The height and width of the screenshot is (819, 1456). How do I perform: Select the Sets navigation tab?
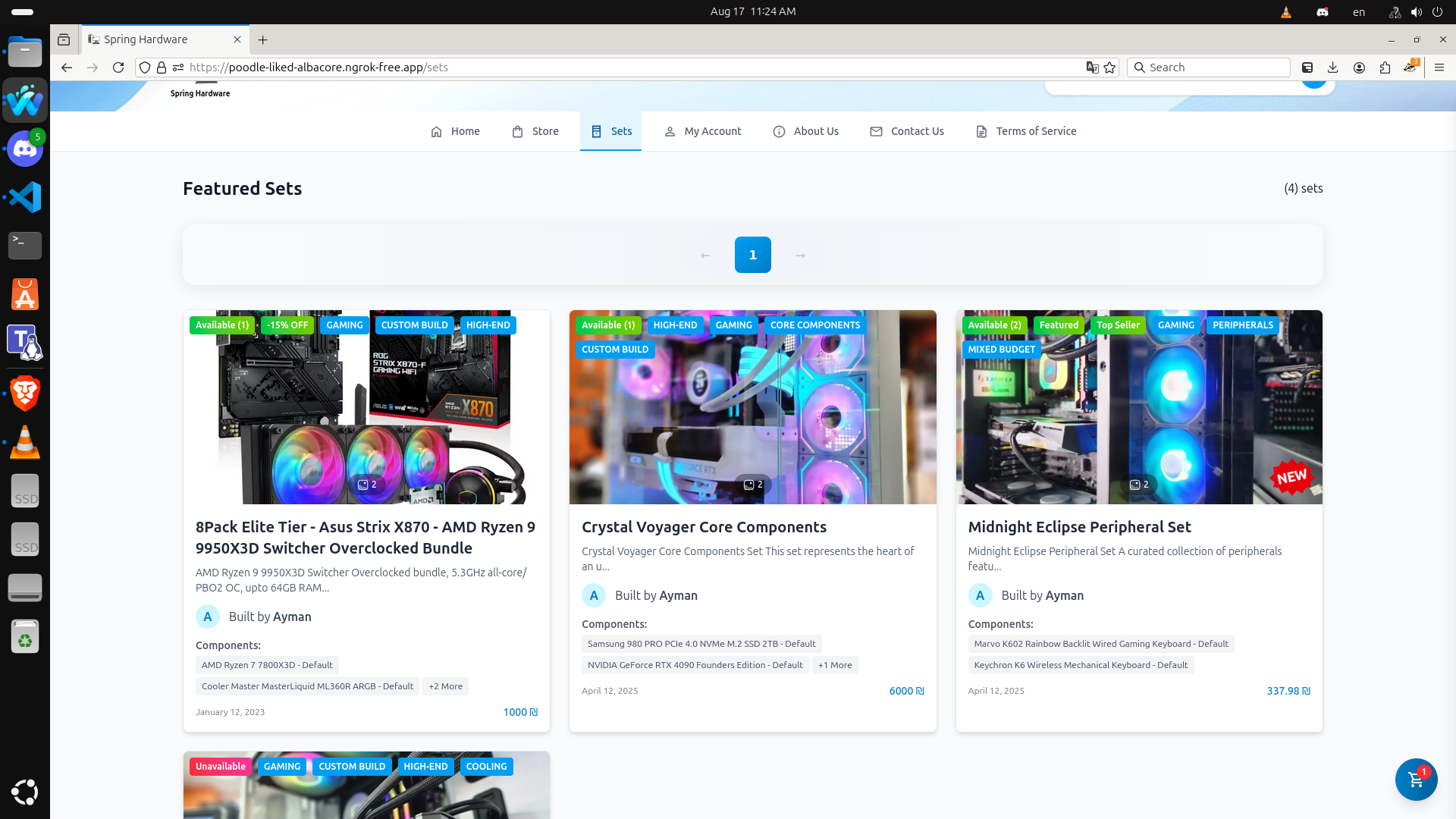click(x=610, y=131)
